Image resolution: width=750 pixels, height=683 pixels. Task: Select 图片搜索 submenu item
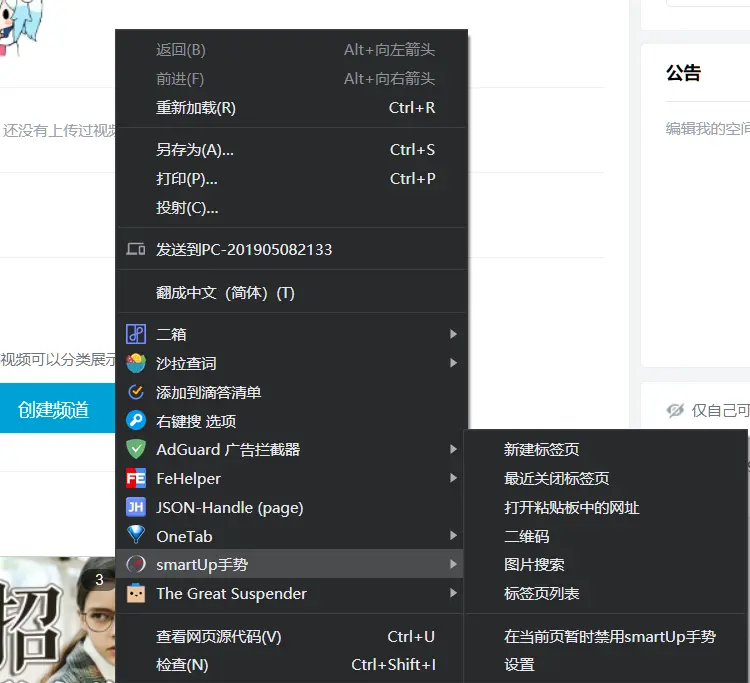click(606, 564)
